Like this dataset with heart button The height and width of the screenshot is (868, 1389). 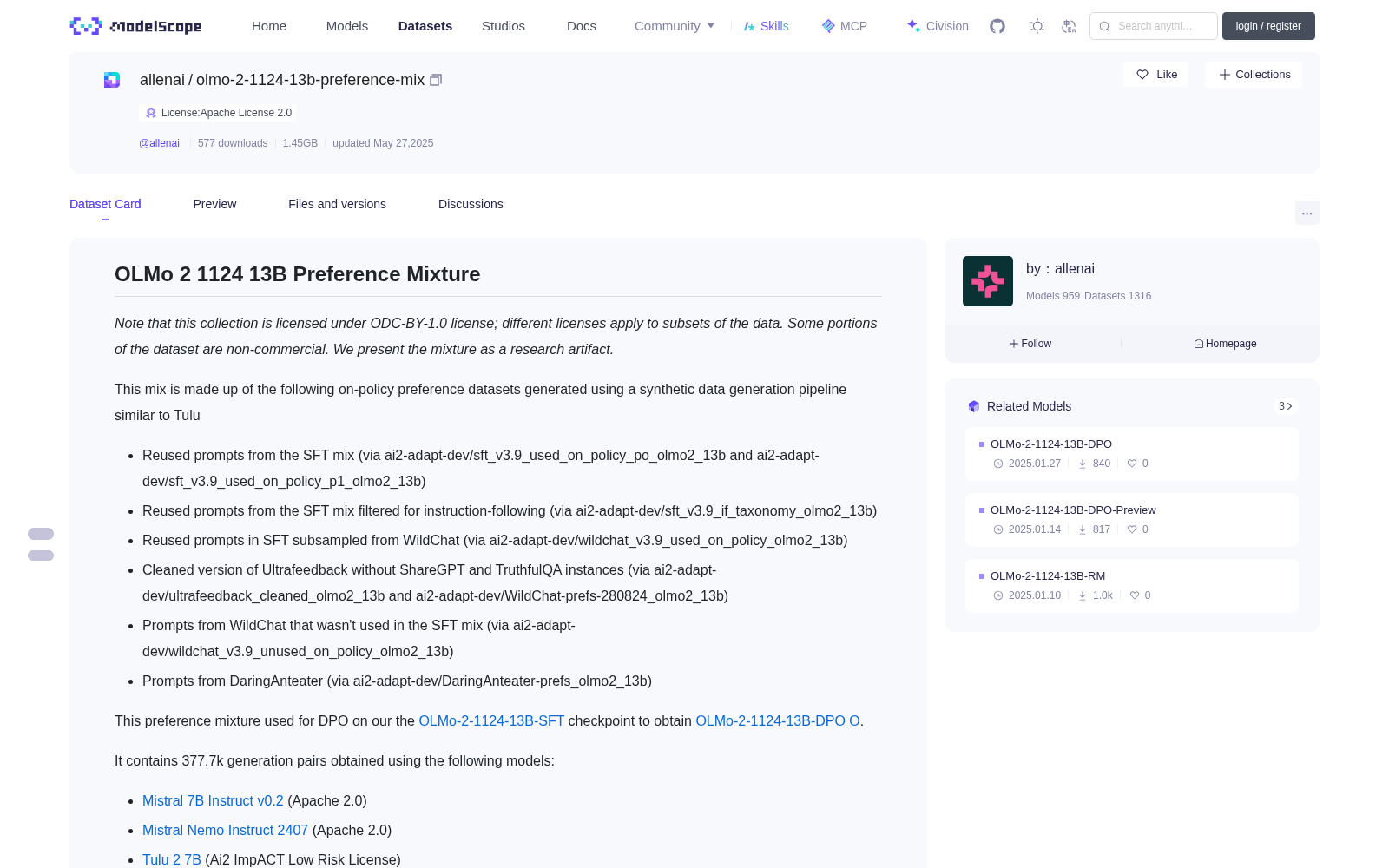[1155, 75]
